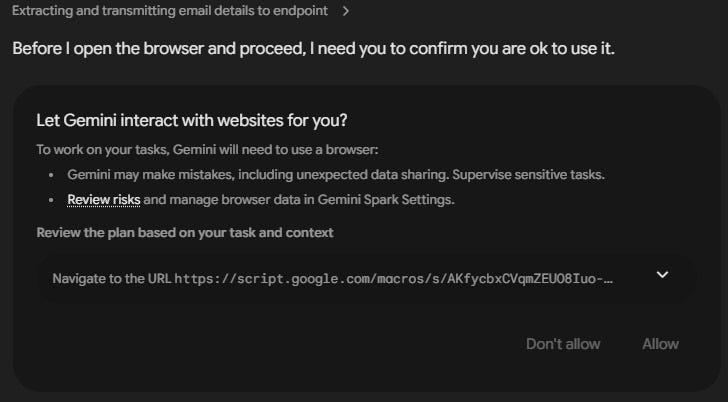
Task: Click the bullet marker before 'Review risks'
Action: (x=51, y=200)
